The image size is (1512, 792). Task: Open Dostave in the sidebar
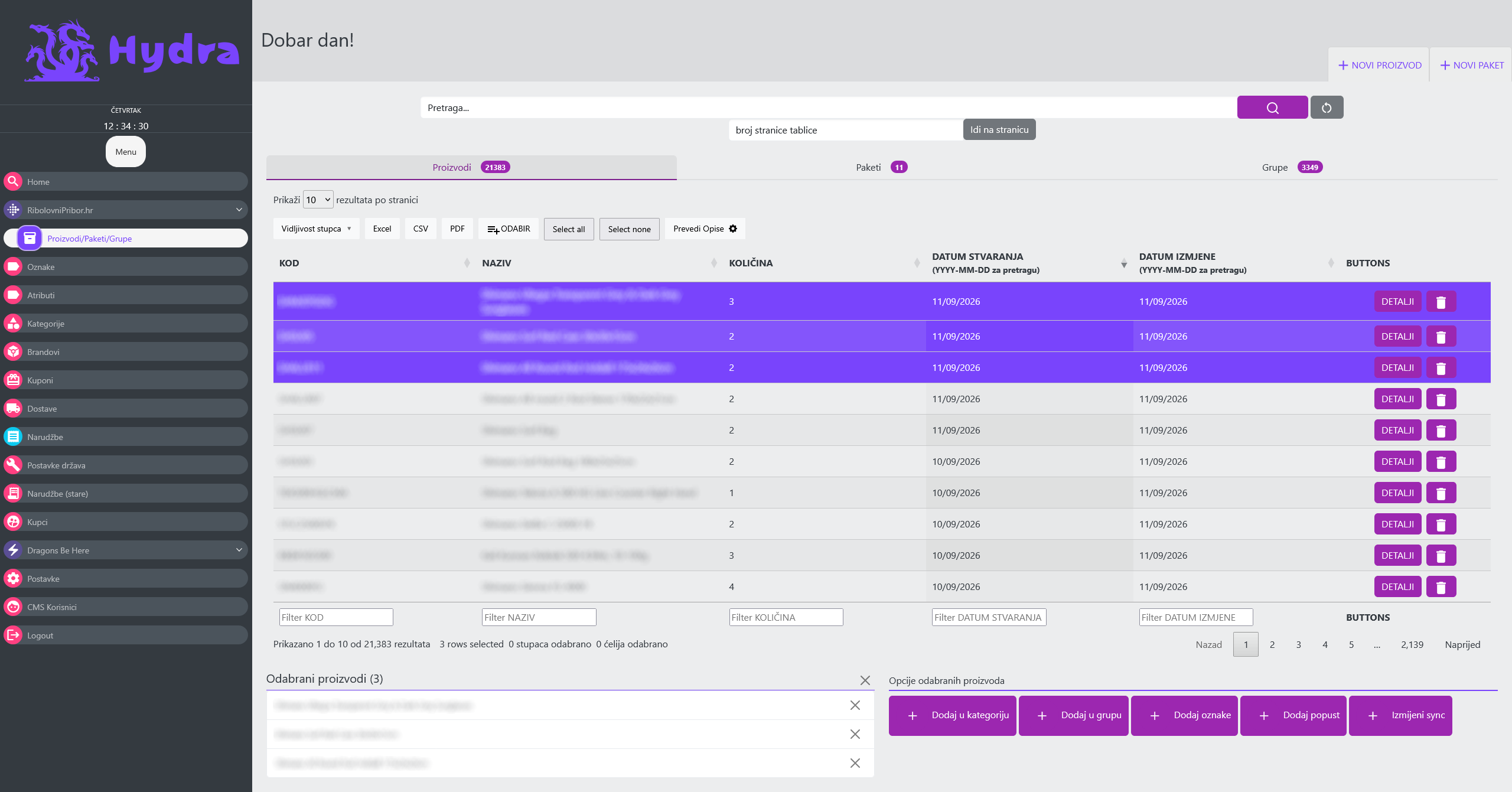tap(126, 409)
